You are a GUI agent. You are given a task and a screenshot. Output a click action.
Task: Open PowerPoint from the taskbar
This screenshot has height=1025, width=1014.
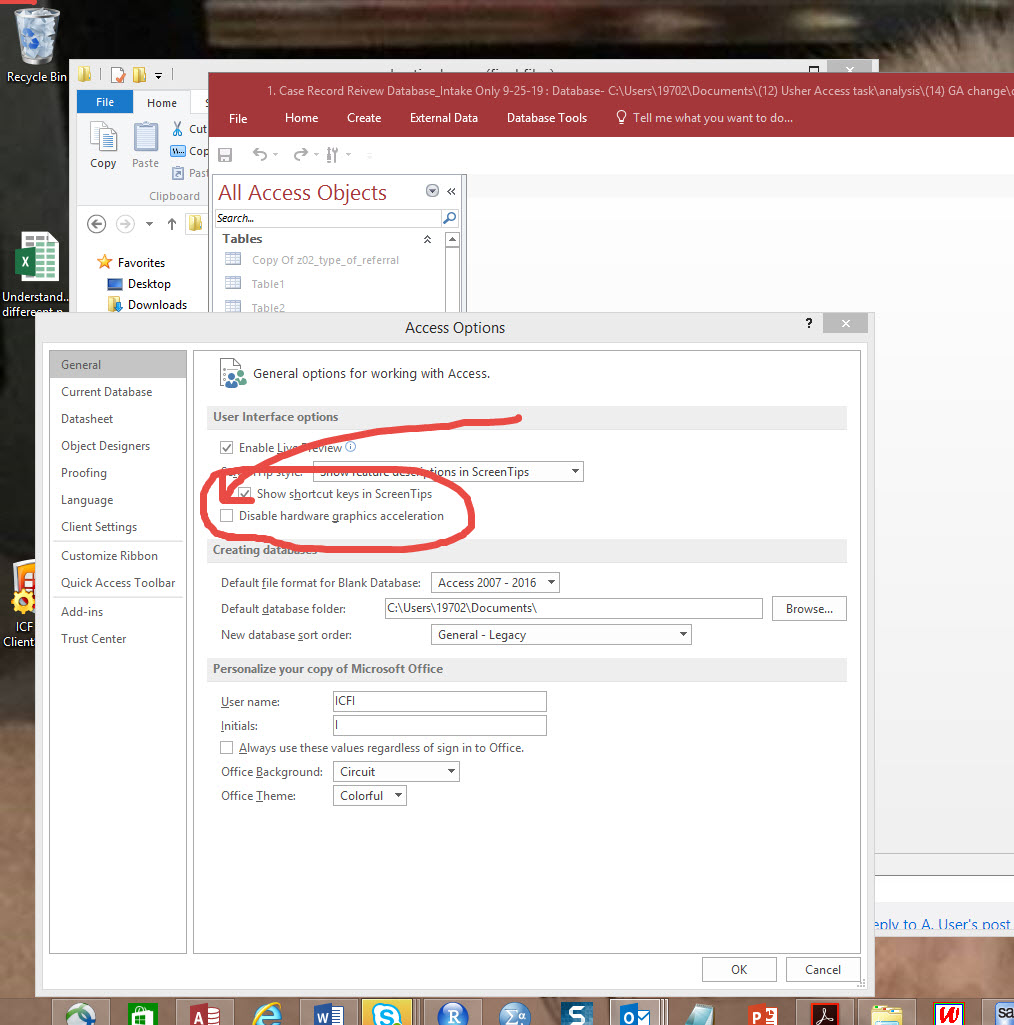click(x=763, y=1015)
